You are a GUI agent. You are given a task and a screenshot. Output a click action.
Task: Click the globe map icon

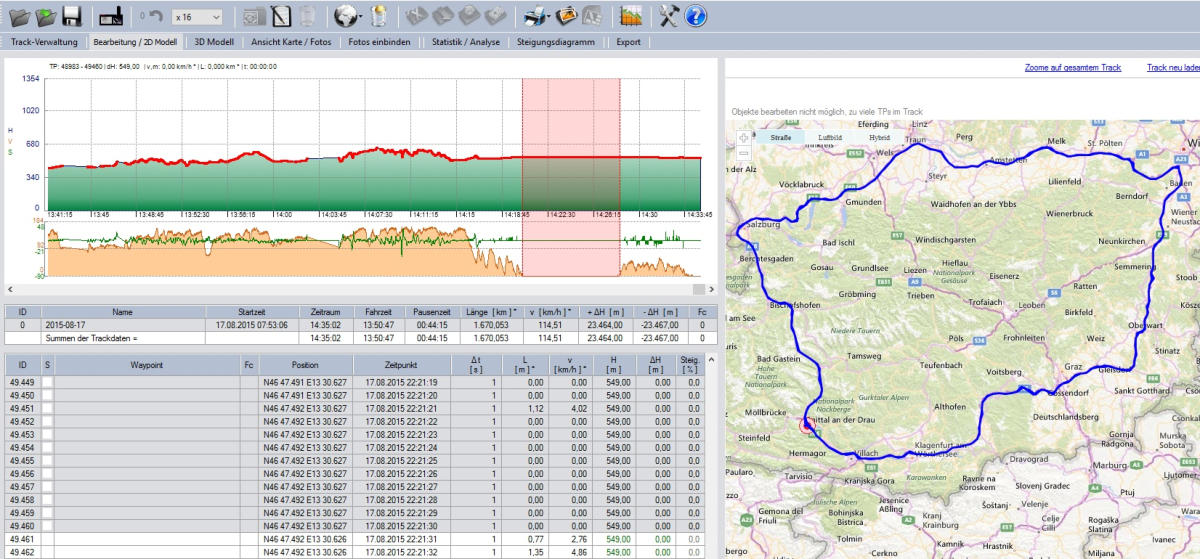coord(345,16)
